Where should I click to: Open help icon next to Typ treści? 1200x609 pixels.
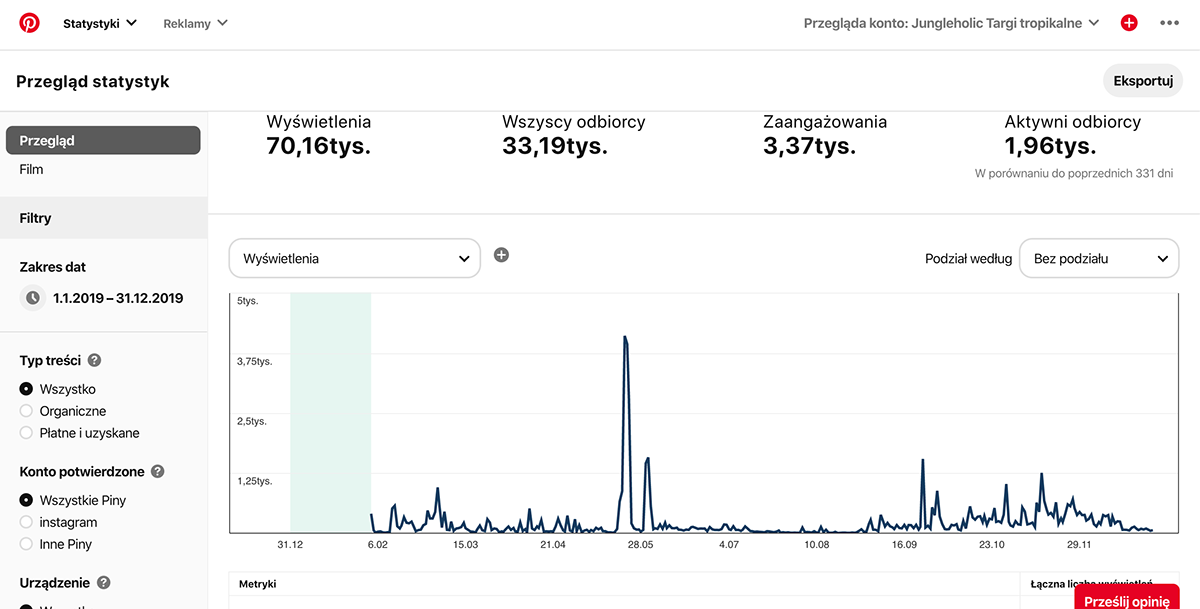(x=94, y=361)
